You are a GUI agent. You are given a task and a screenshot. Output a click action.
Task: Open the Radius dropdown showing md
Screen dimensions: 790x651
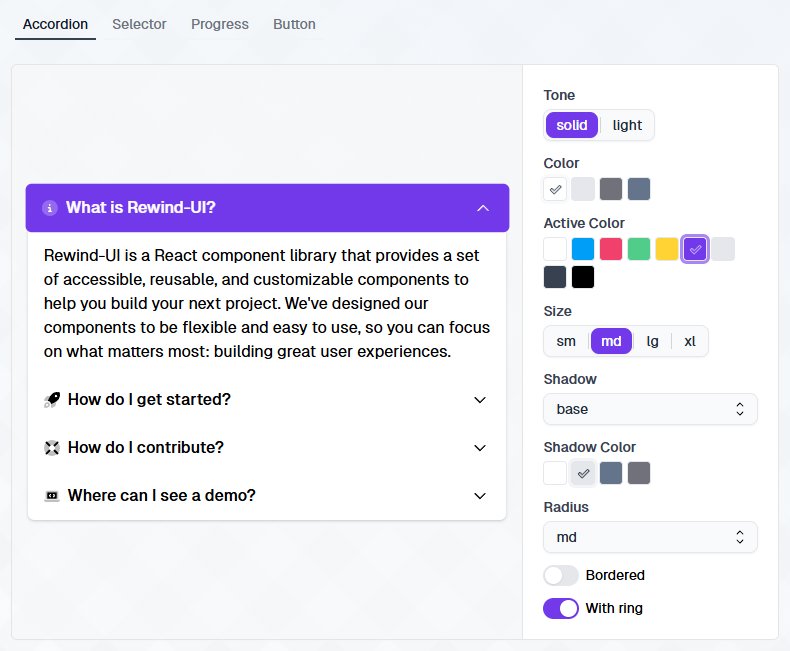pos(650,537)
